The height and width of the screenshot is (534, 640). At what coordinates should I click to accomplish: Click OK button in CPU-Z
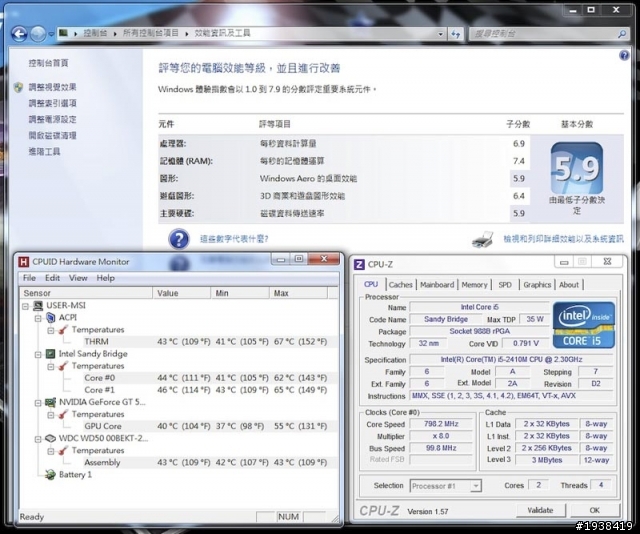[x=595, y=510]
